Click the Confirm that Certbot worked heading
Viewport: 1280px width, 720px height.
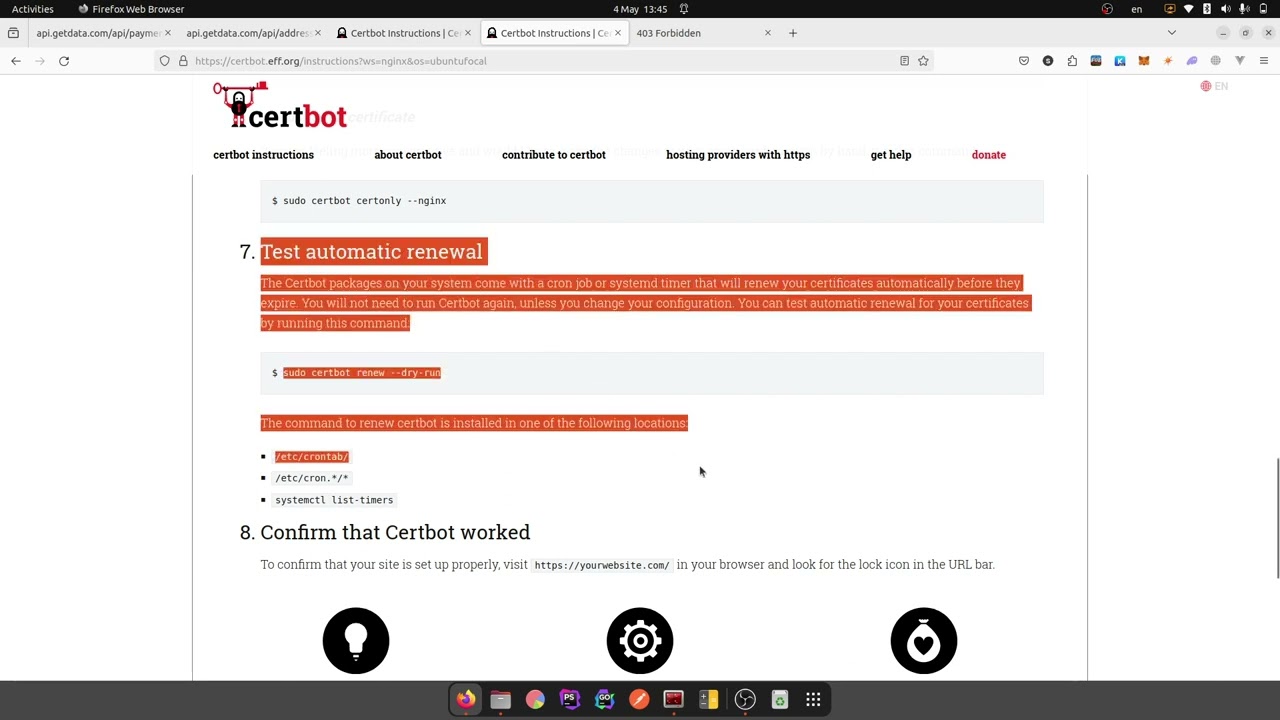pos(395,532)
